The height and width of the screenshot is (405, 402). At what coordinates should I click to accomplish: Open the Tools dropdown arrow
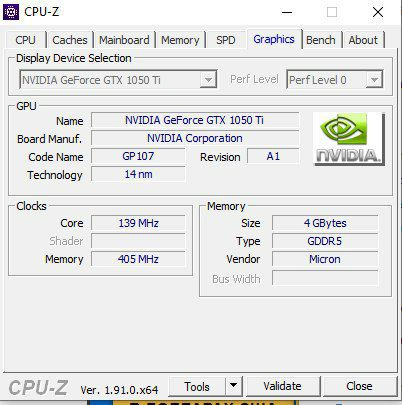[x=233, y=386]
